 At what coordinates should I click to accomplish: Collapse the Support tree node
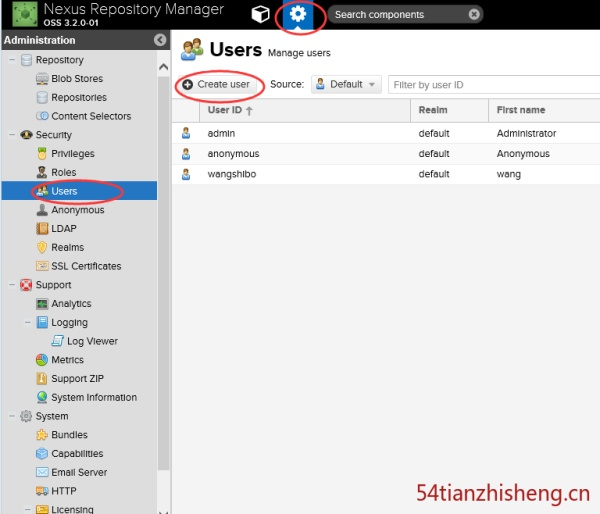click(x=12, y=285)
